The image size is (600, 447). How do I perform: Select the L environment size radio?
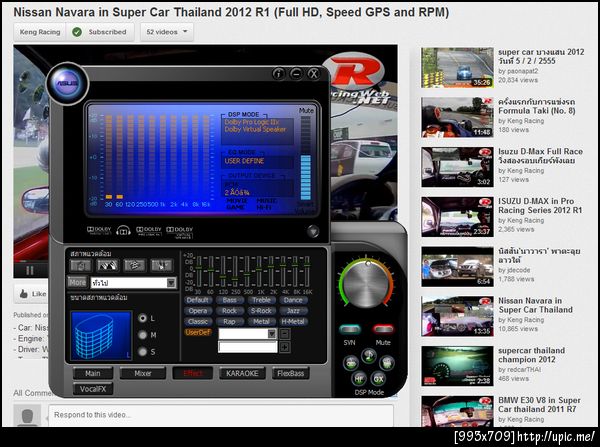pyautogui.click(x=143, y=318)
